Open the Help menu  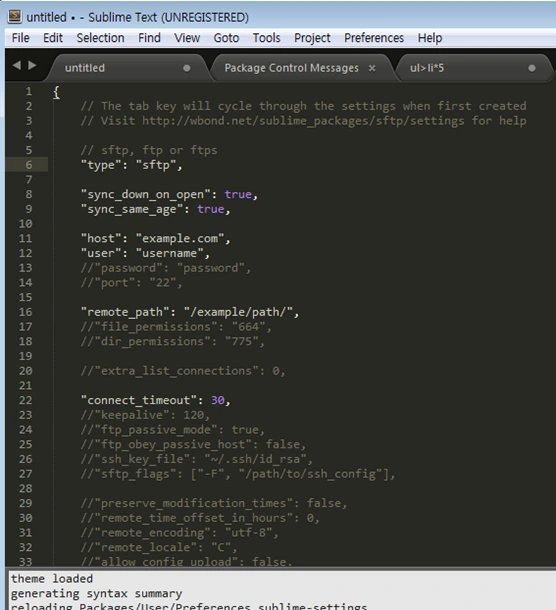tap(430, 38)
